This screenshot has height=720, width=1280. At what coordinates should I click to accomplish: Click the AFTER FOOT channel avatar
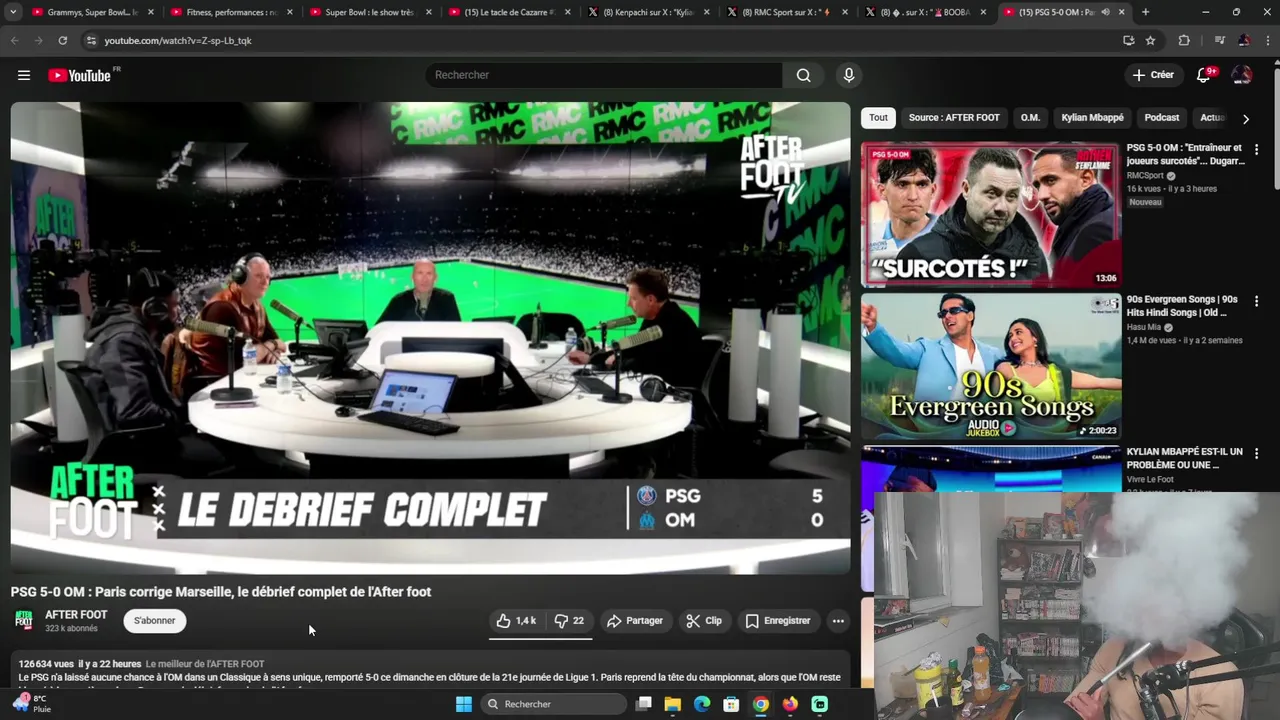pyautogui.click(x=24, y=621)
